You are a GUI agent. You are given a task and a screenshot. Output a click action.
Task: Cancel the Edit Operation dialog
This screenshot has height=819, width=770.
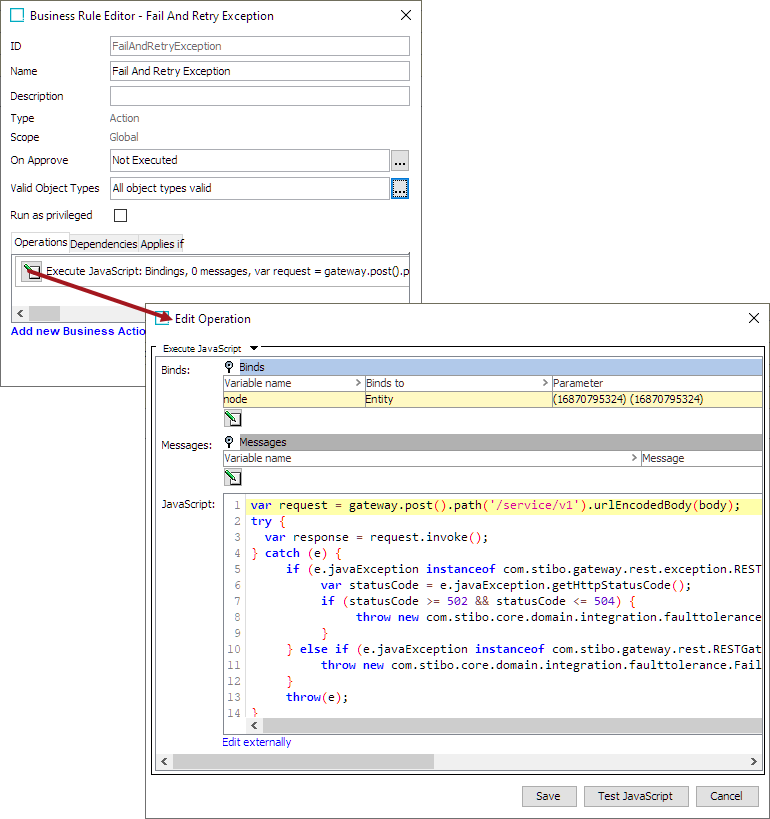tap(727, 796)
